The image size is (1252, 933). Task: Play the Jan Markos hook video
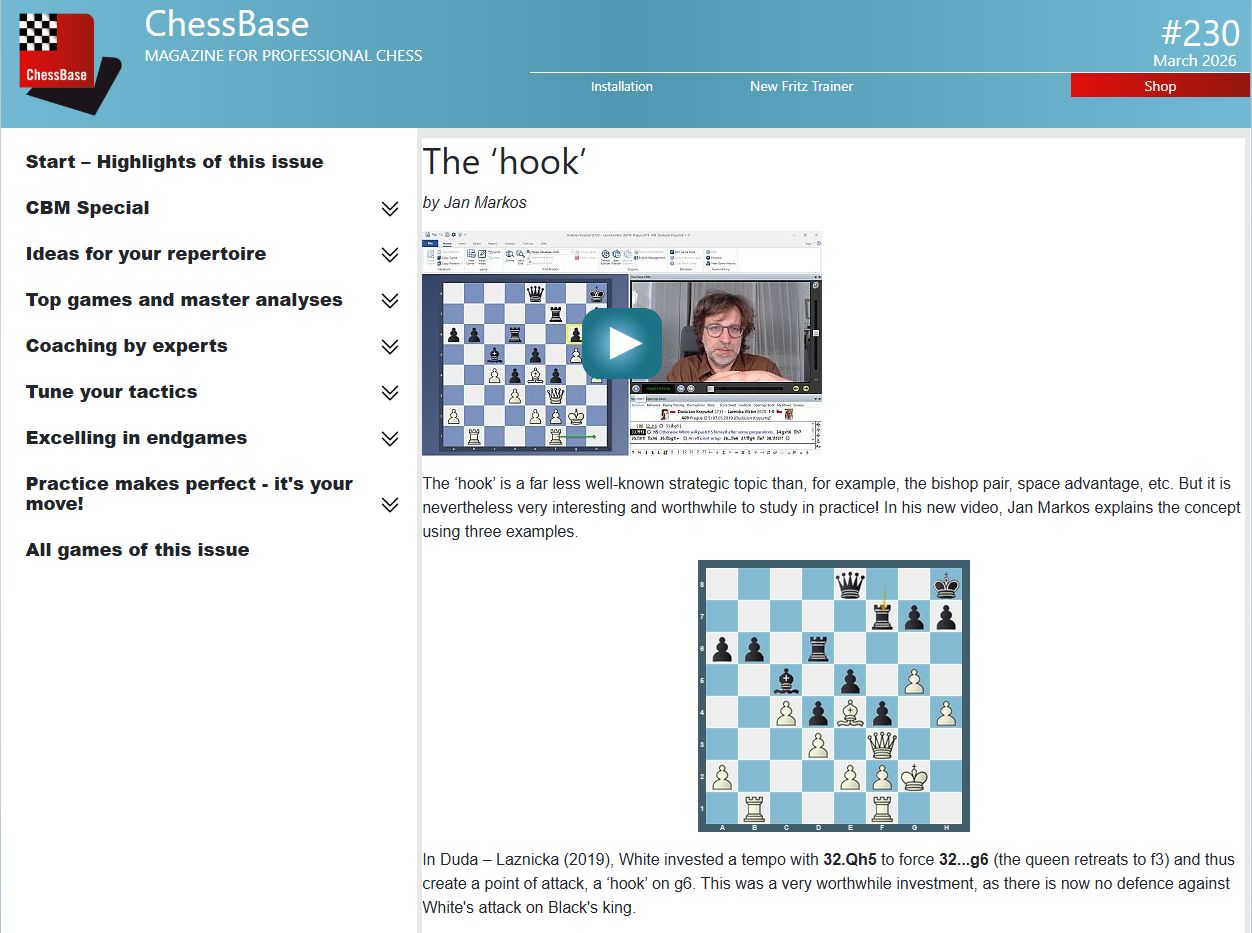(x=622, y=343)
